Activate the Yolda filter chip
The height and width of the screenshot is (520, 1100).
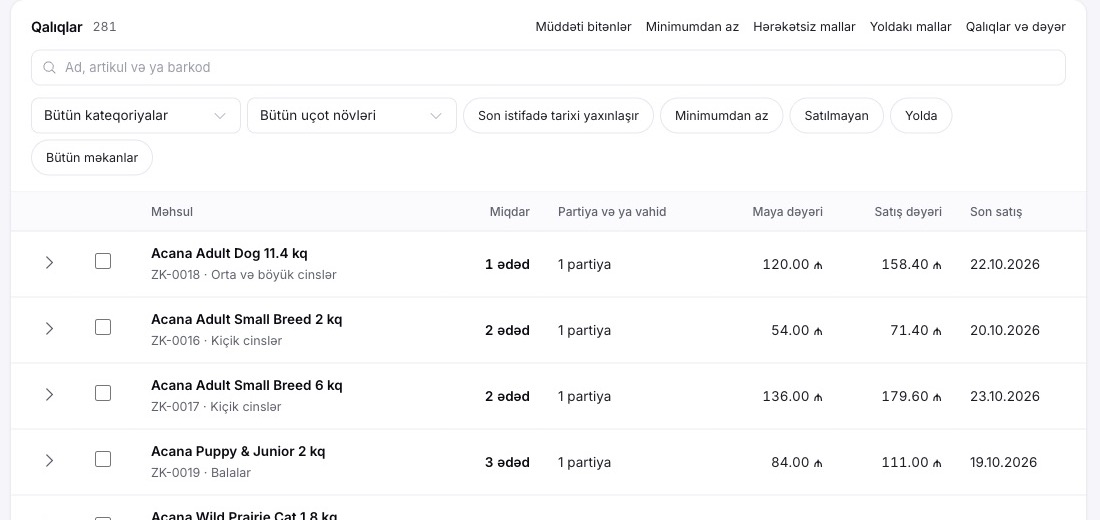[921, 116]
